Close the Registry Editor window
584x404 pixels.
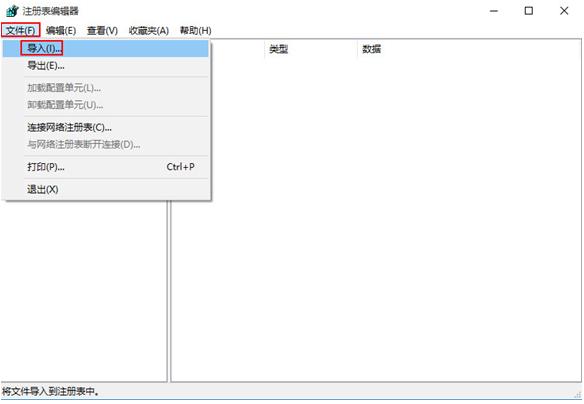click(x=564, y=11)
